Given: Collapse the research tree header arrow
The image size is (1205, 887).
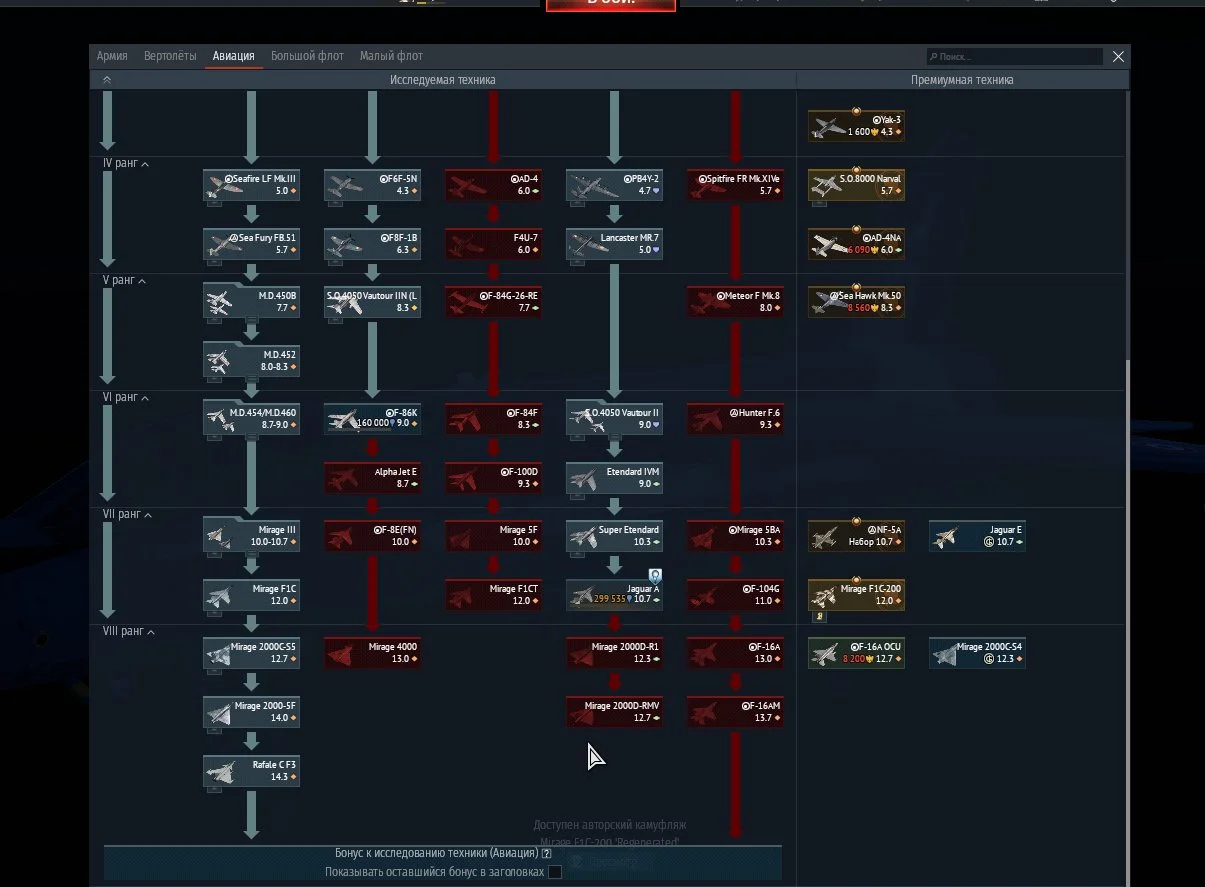Looking at the screenshot, I should 107,80.
